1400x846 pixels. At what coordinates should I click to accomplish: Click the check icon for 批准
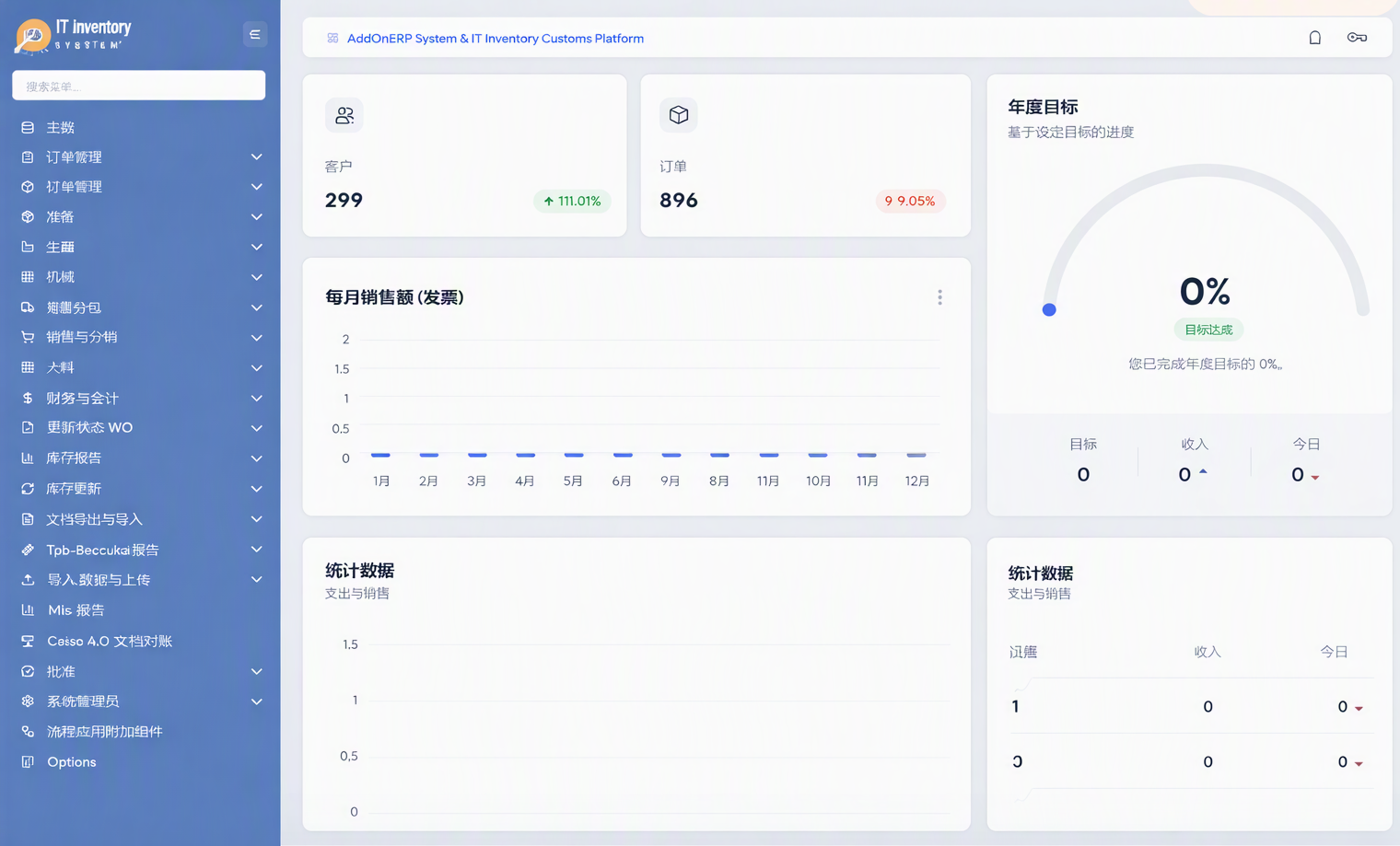click(x=28, y=671)
